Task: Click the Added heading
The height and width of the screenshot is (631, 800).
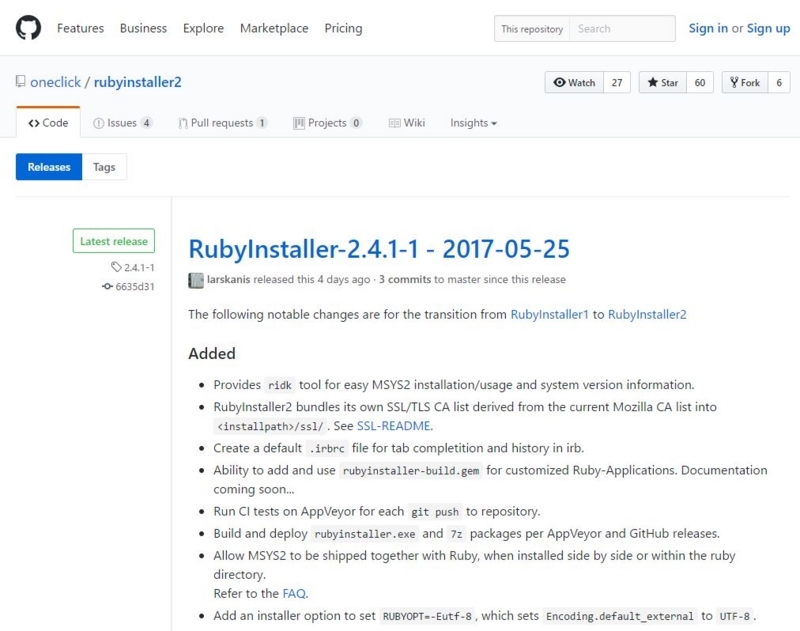Action: pyautogui.click(x=212, y=354)
